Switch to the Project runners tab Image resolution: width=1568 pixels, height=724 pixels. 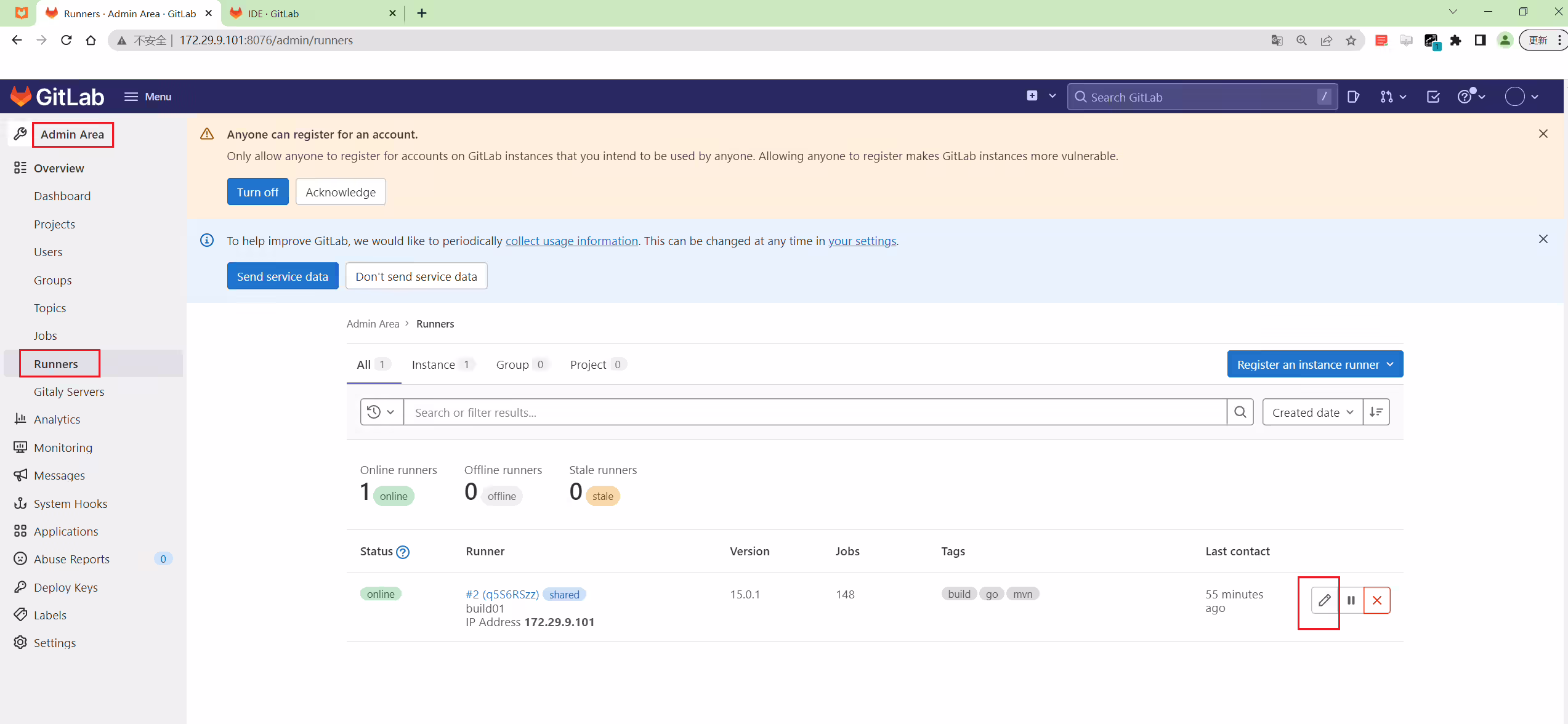598,364
